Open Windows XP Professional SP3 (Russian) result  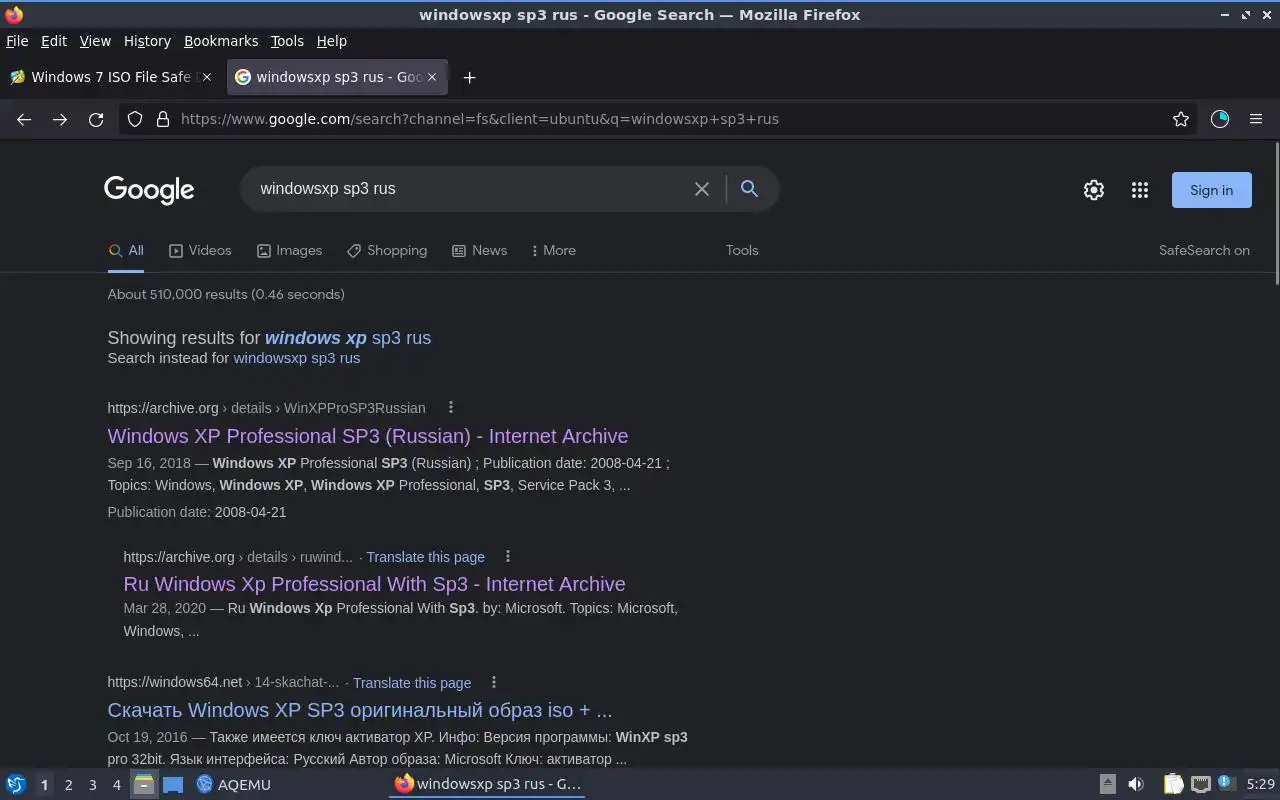(x=368, y=436)
